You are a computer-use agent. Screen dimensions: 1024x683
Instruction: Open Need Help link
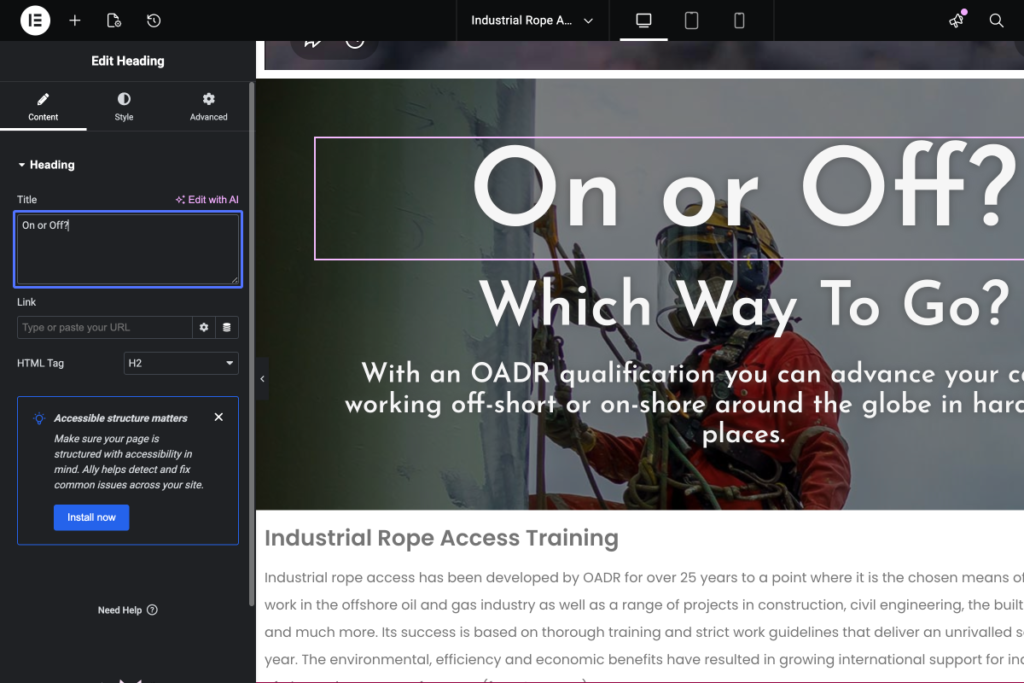click(128, 610)
